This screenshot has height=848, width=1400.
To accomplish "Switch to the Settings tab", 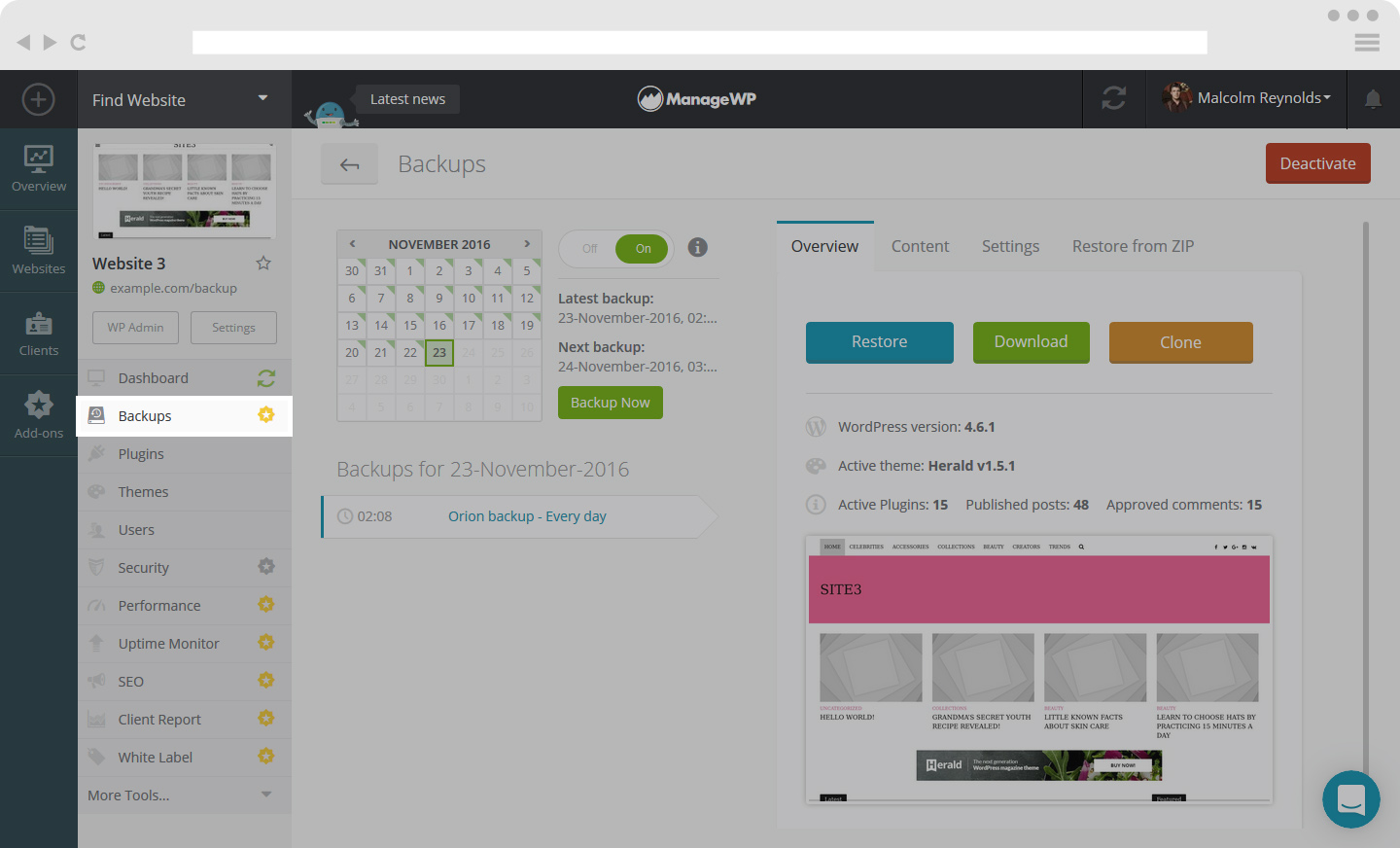I will [x=1011, y=247].
